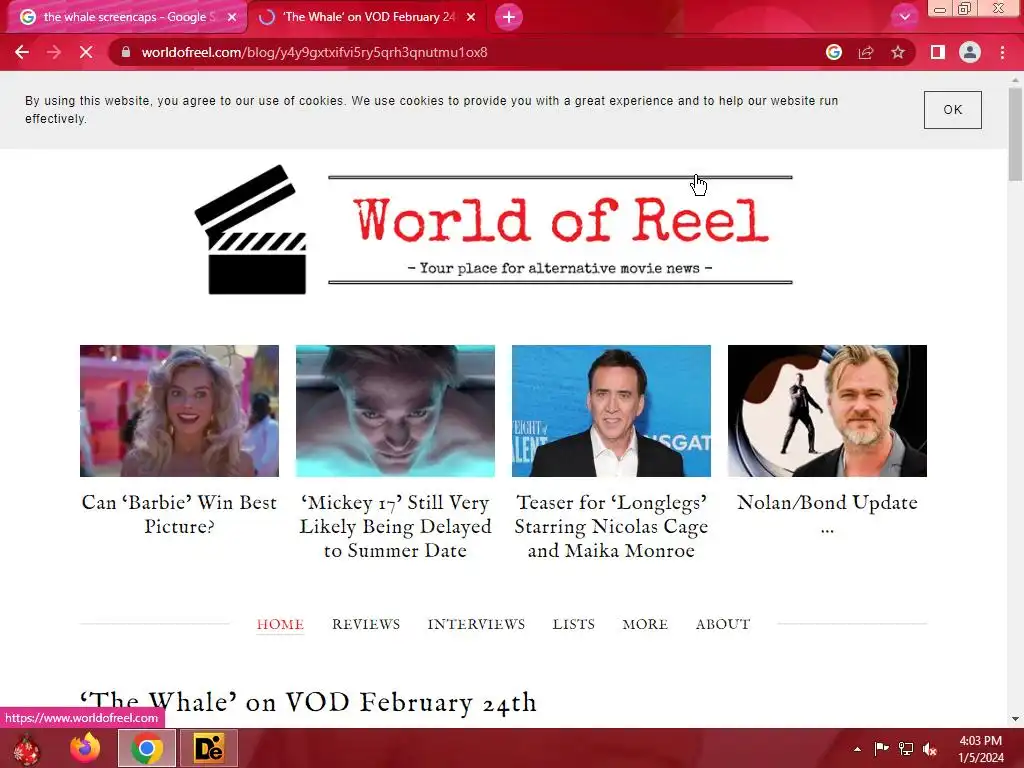Close 'The Whale' on VOD tab
The height and width of the screenshot is (768, 1024).
[x=471, y=17]
